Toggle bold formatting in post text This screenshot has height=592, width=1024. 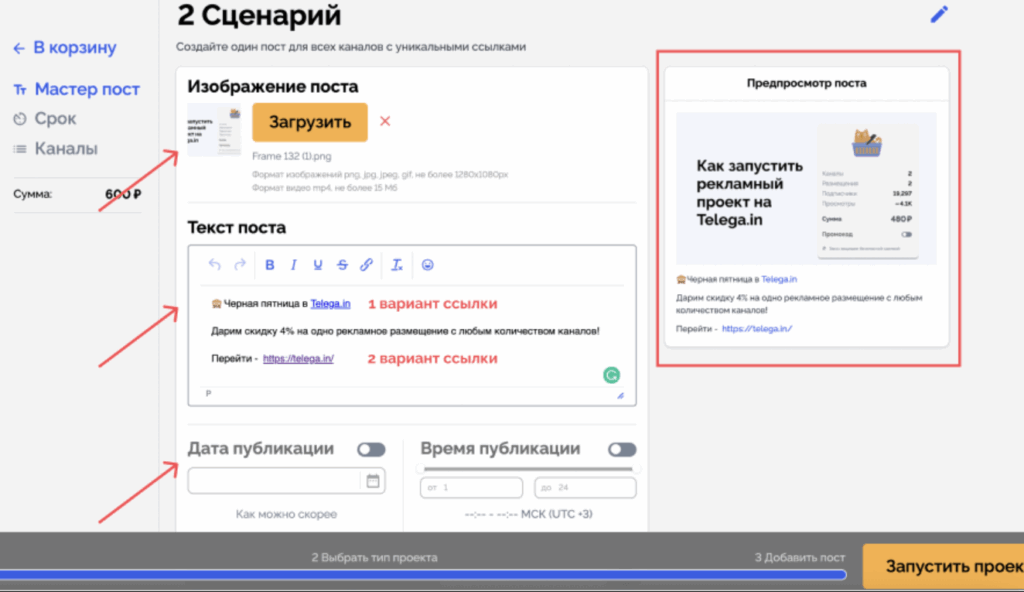tap(270, 265)
